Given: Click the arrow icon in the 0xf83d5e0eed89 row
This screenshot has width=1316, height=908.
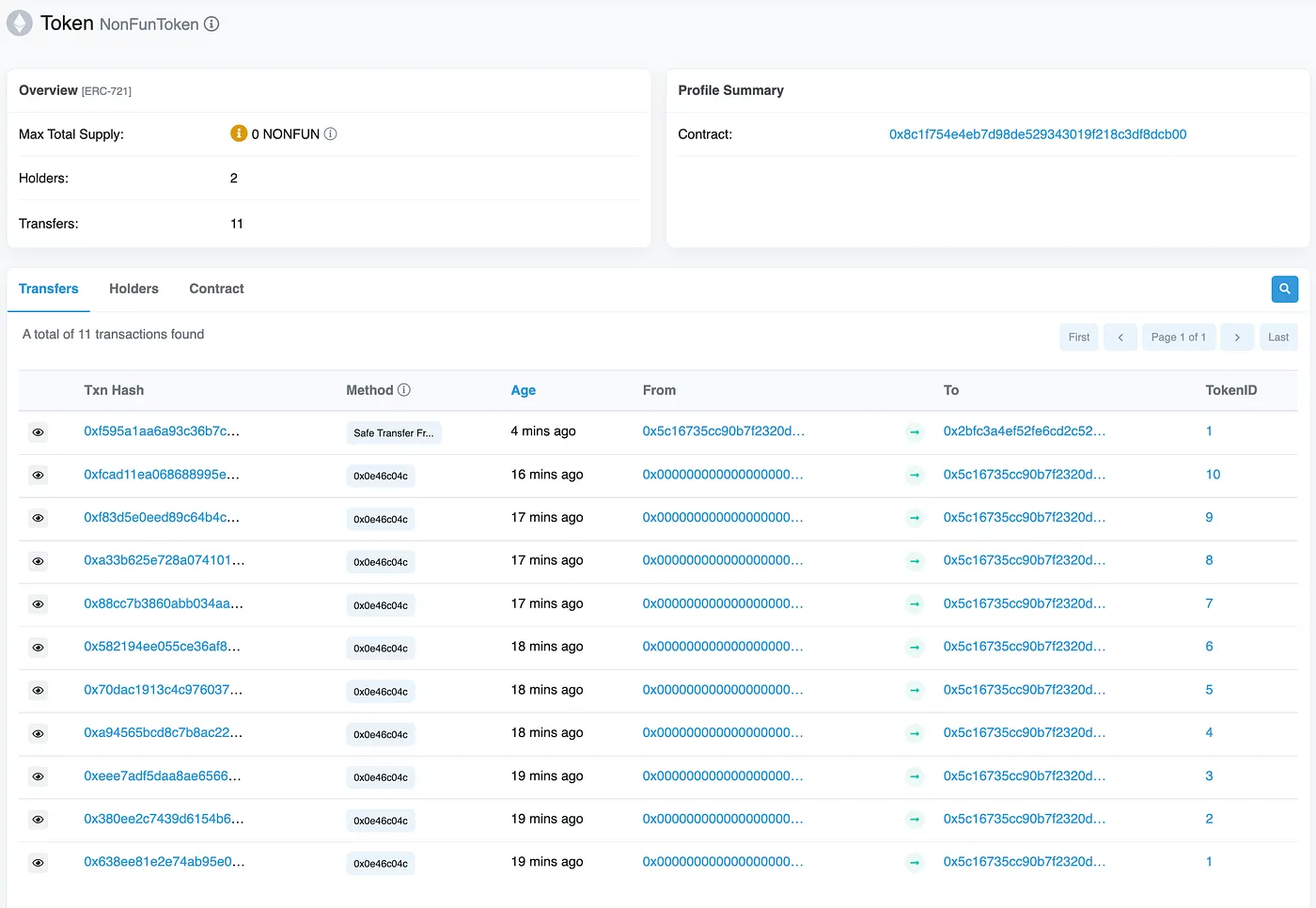Looking at the screenshot, I should (915, 519).
